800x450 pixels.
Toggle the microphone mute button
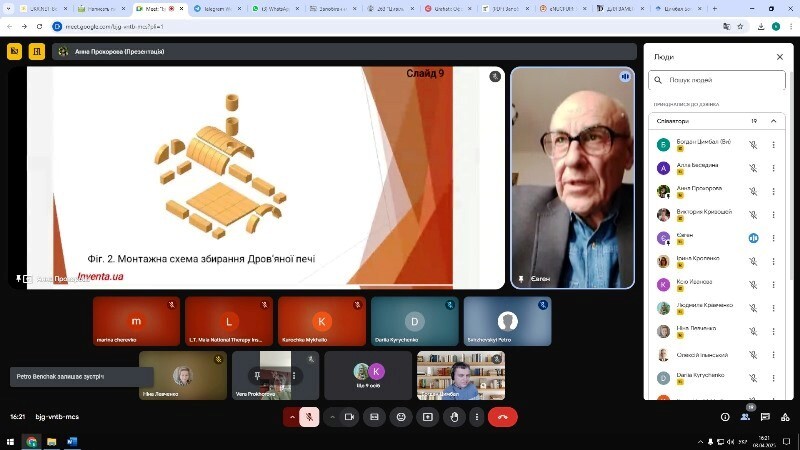click(x=310, y=417)
